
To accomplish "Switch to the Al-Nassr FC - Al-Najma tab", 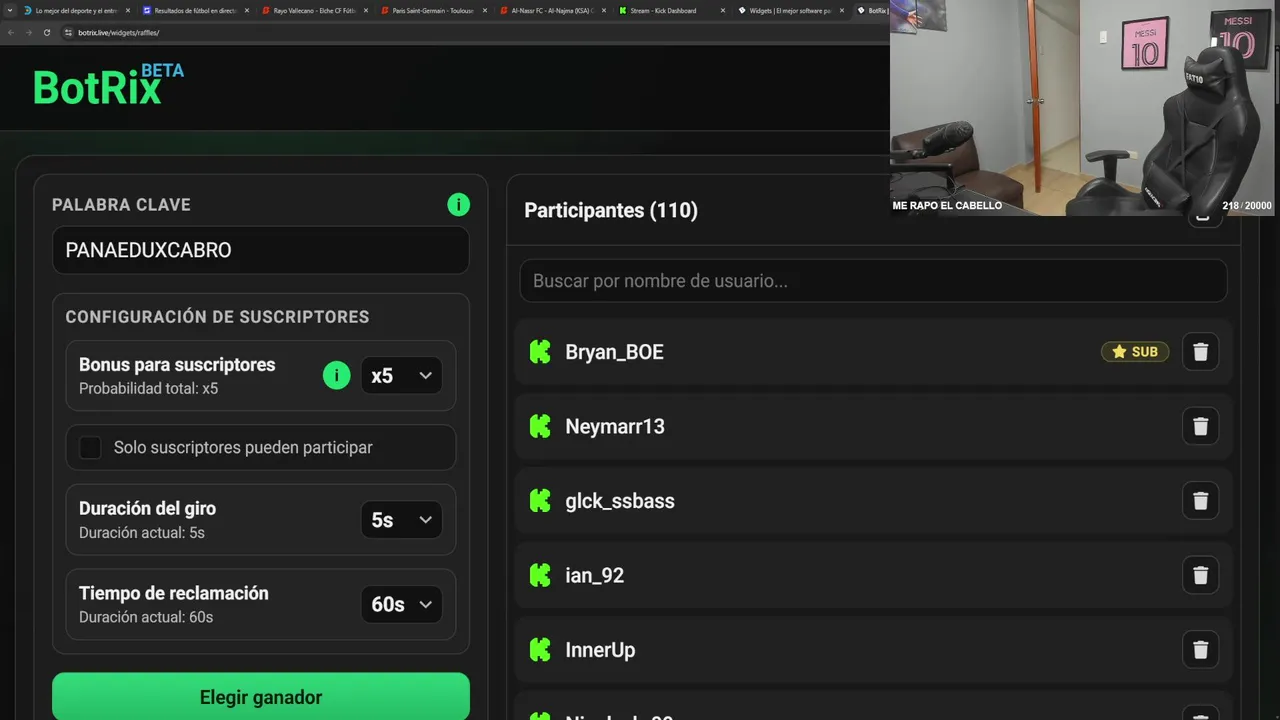I will coord(552,10).
